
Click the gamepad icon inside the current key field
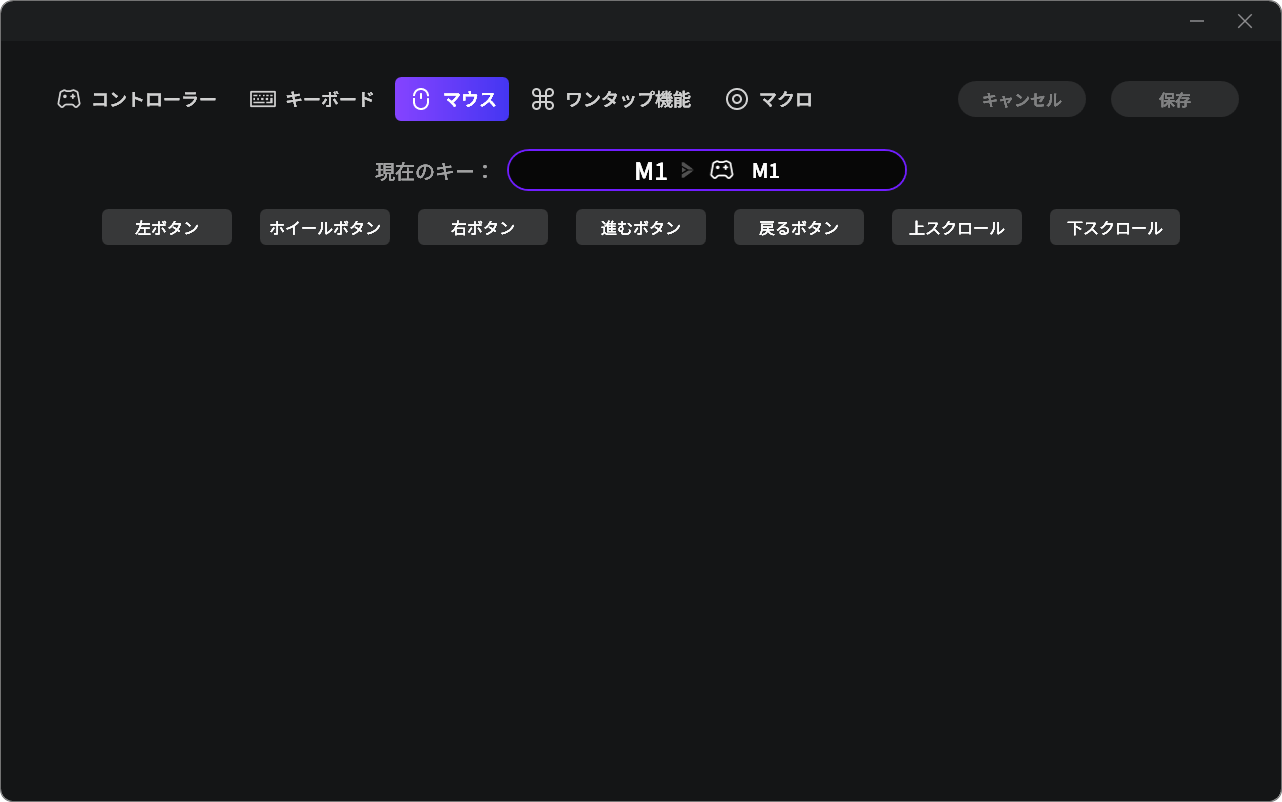click(x=721, y=170)
